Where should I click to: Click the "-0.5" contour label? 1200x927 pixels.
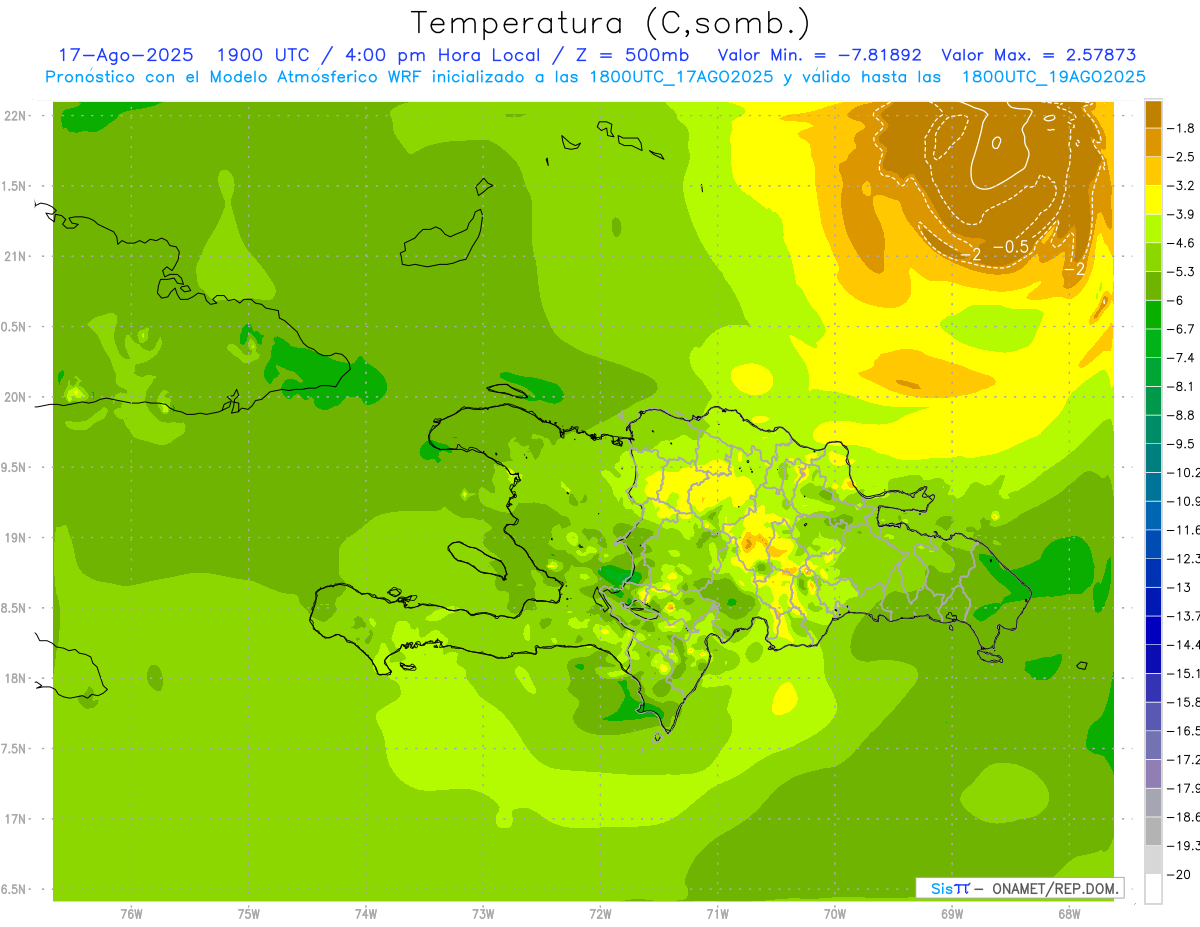(1010, 247)
